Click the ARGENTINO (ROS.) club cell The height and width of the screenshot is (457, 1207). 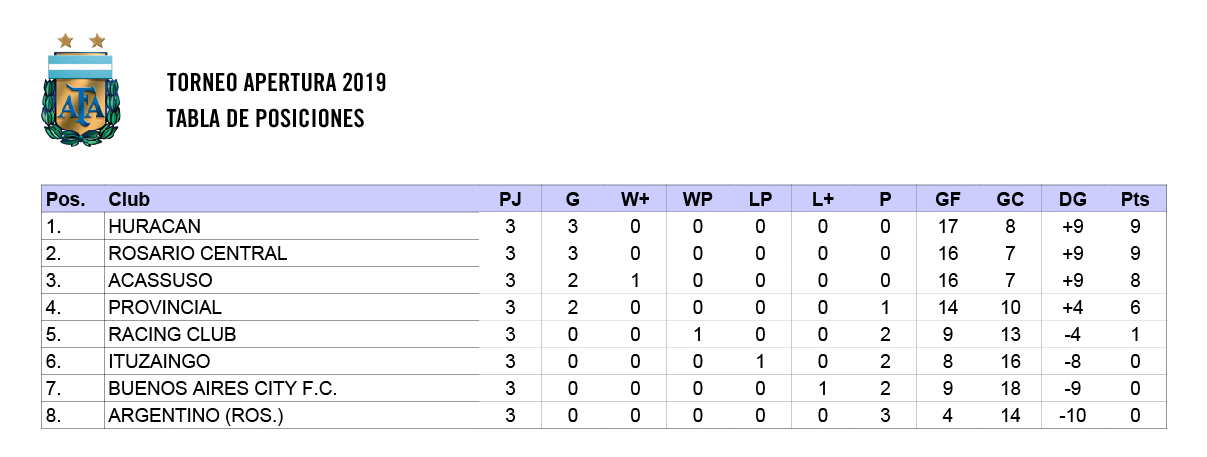[196, 415]
